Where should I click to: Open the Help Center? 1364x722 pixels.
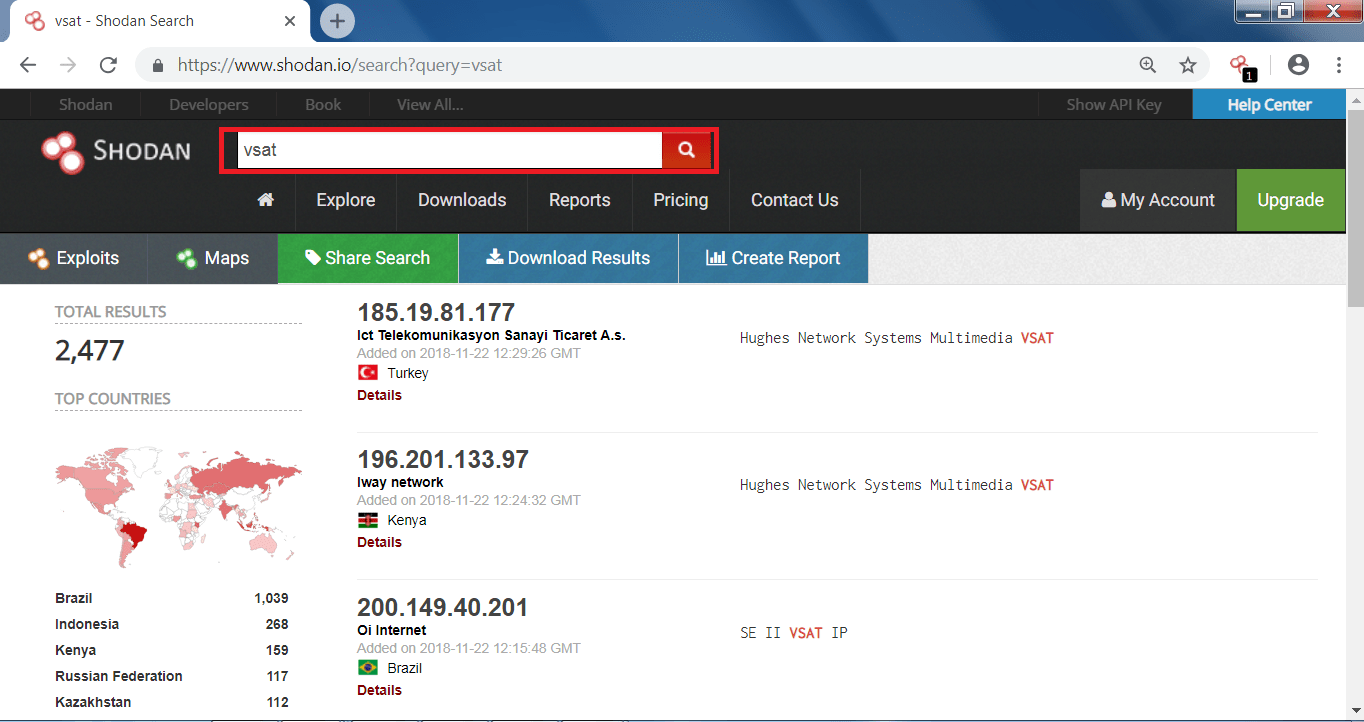[1269, 104]
